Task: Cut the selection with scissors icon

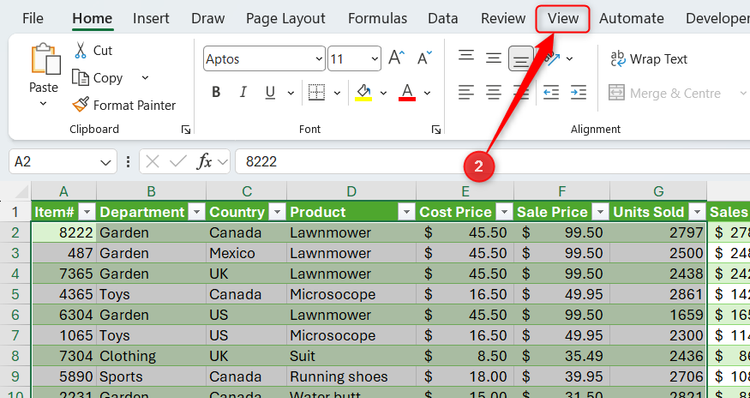Action: [x=80, y=50]
